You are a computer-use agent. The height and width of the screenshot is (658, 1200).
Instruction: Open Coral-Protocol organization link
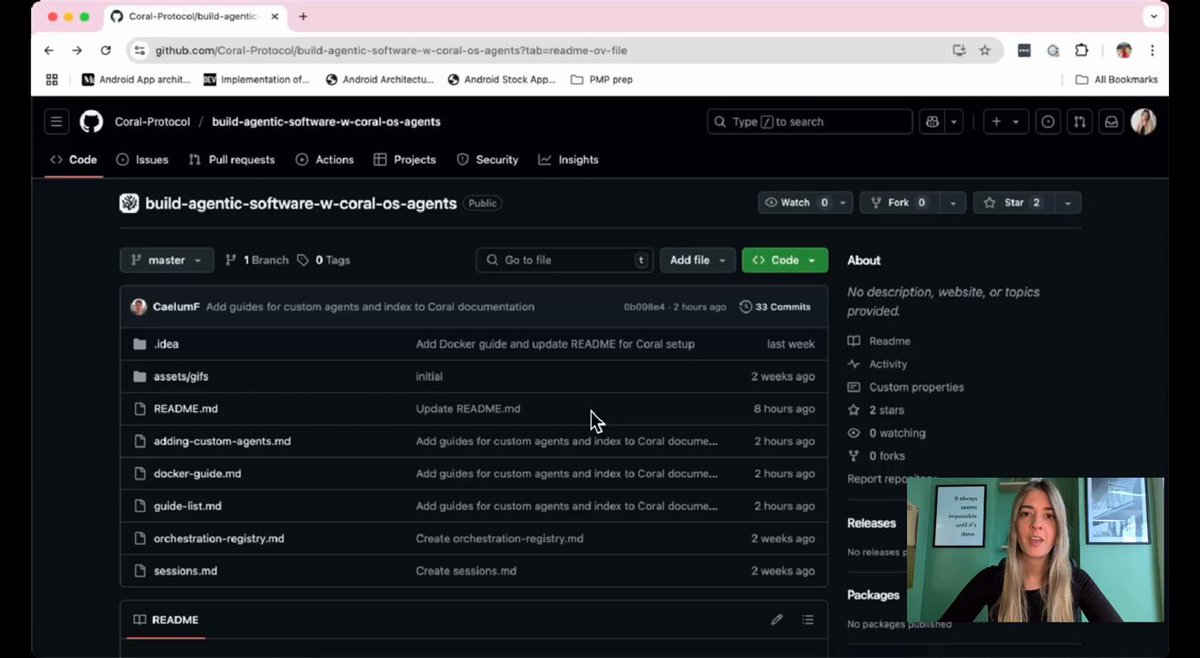pos(152,122)
